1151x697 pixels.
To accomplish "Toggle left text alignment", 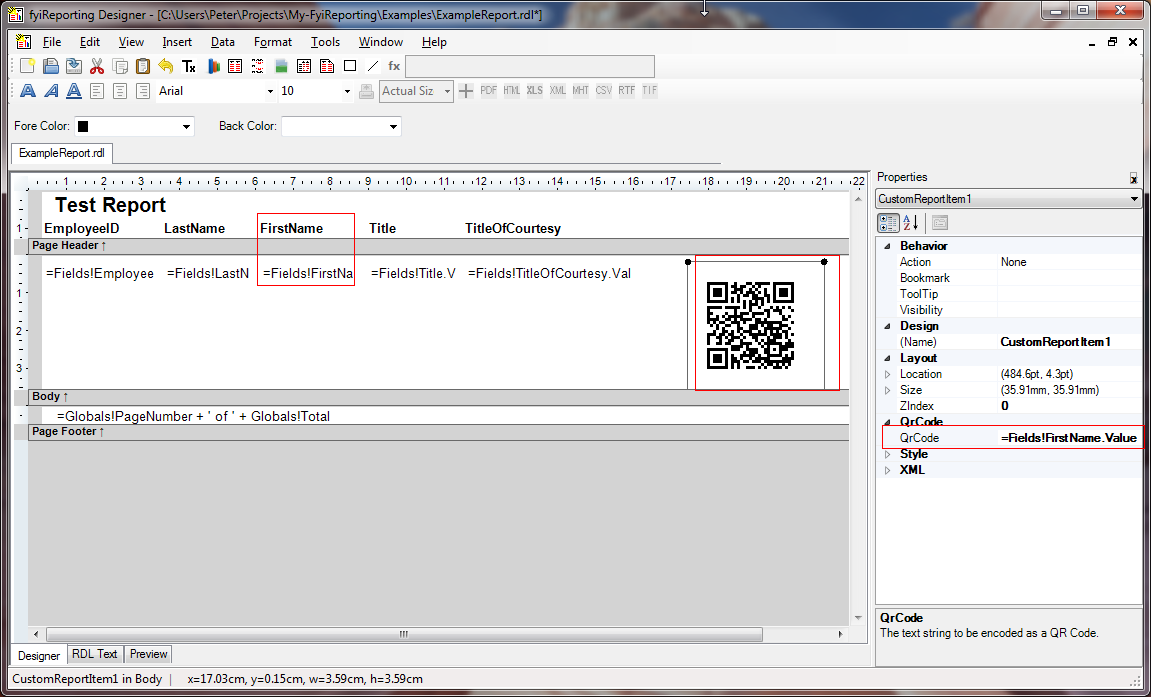I will [x=97, y=91].
